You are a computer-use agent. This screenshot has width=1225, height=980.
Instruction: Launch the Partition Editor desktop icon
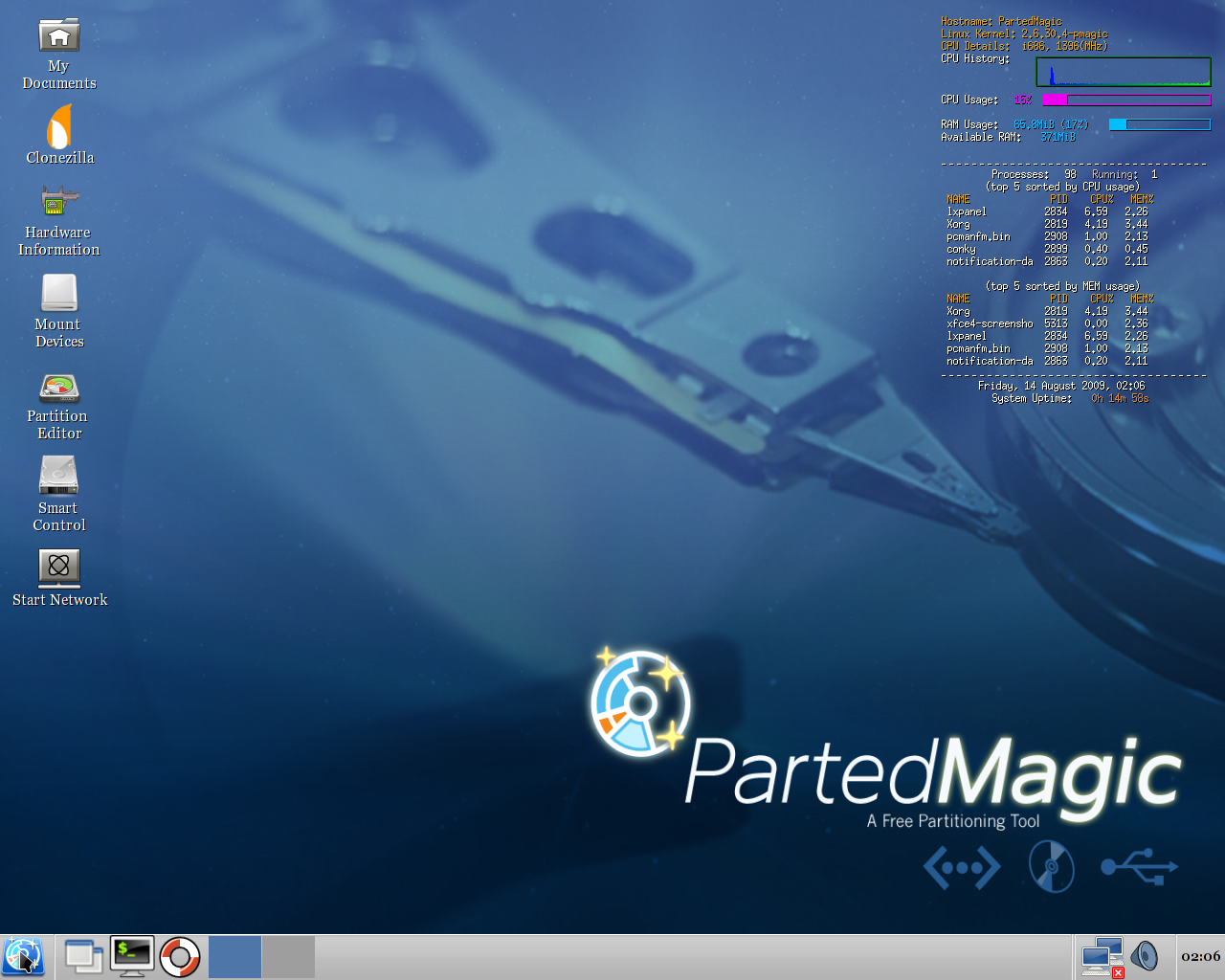pyautogui.click(x=59, y=406)
